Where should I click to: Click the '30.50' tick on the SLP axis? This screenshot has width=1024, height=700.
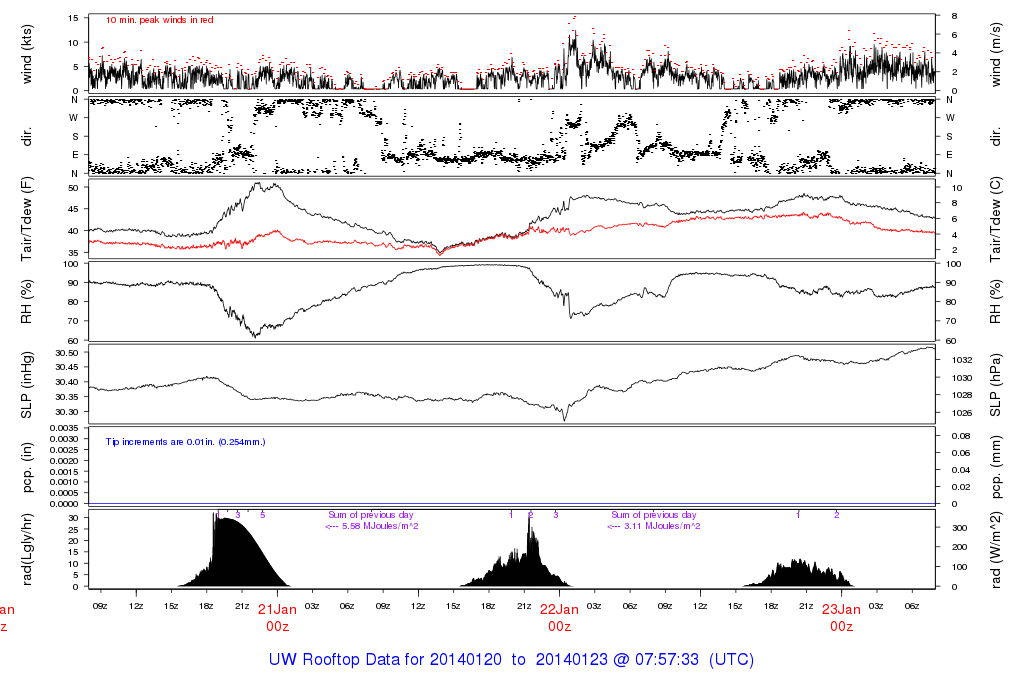(67, 353)
